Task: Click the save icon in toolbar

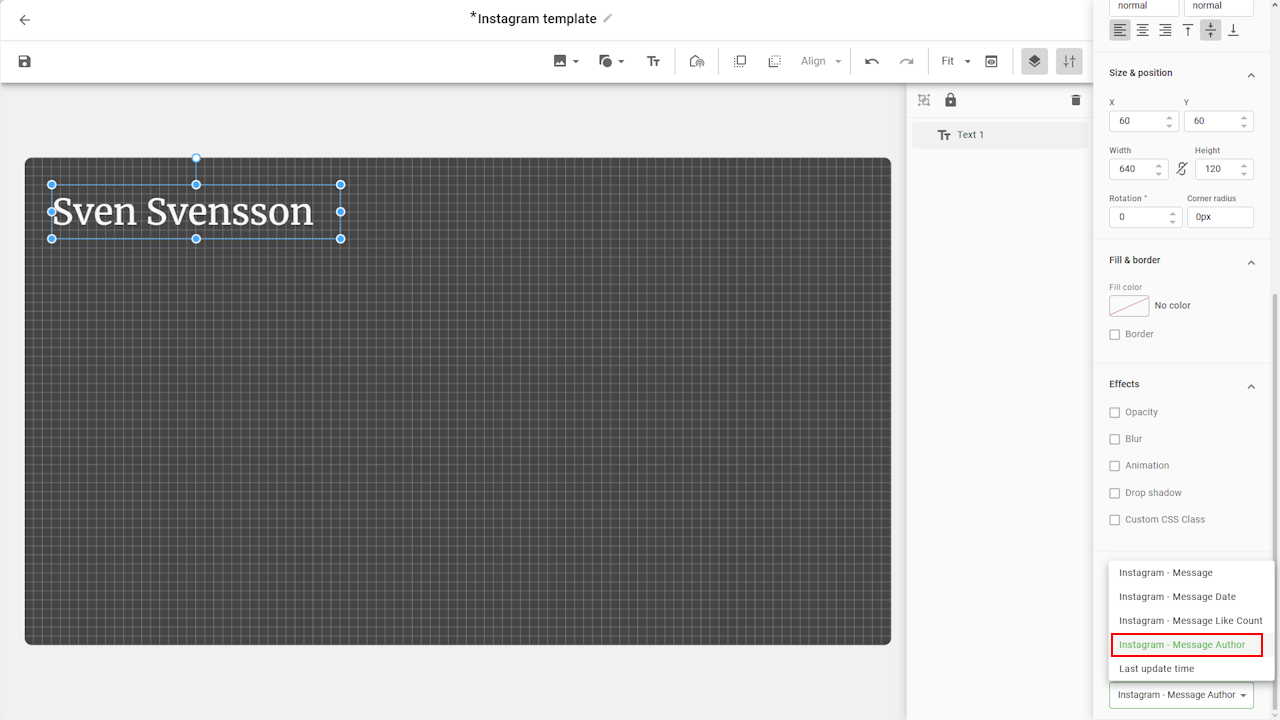Action: point(25,62)
